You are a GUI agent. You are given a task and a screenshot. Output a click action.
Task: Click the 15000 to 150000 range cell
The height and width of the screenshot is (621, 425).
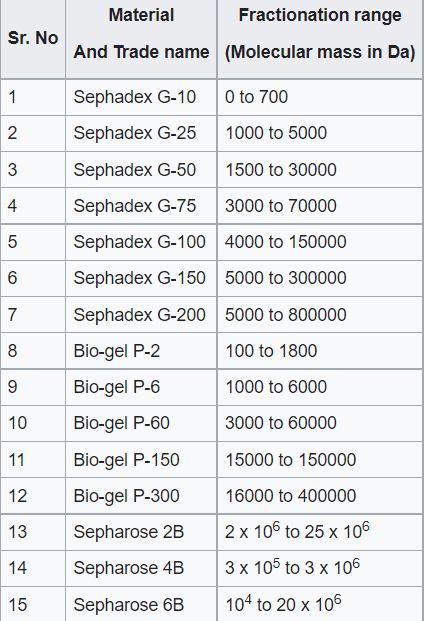[x=320, y=460]
